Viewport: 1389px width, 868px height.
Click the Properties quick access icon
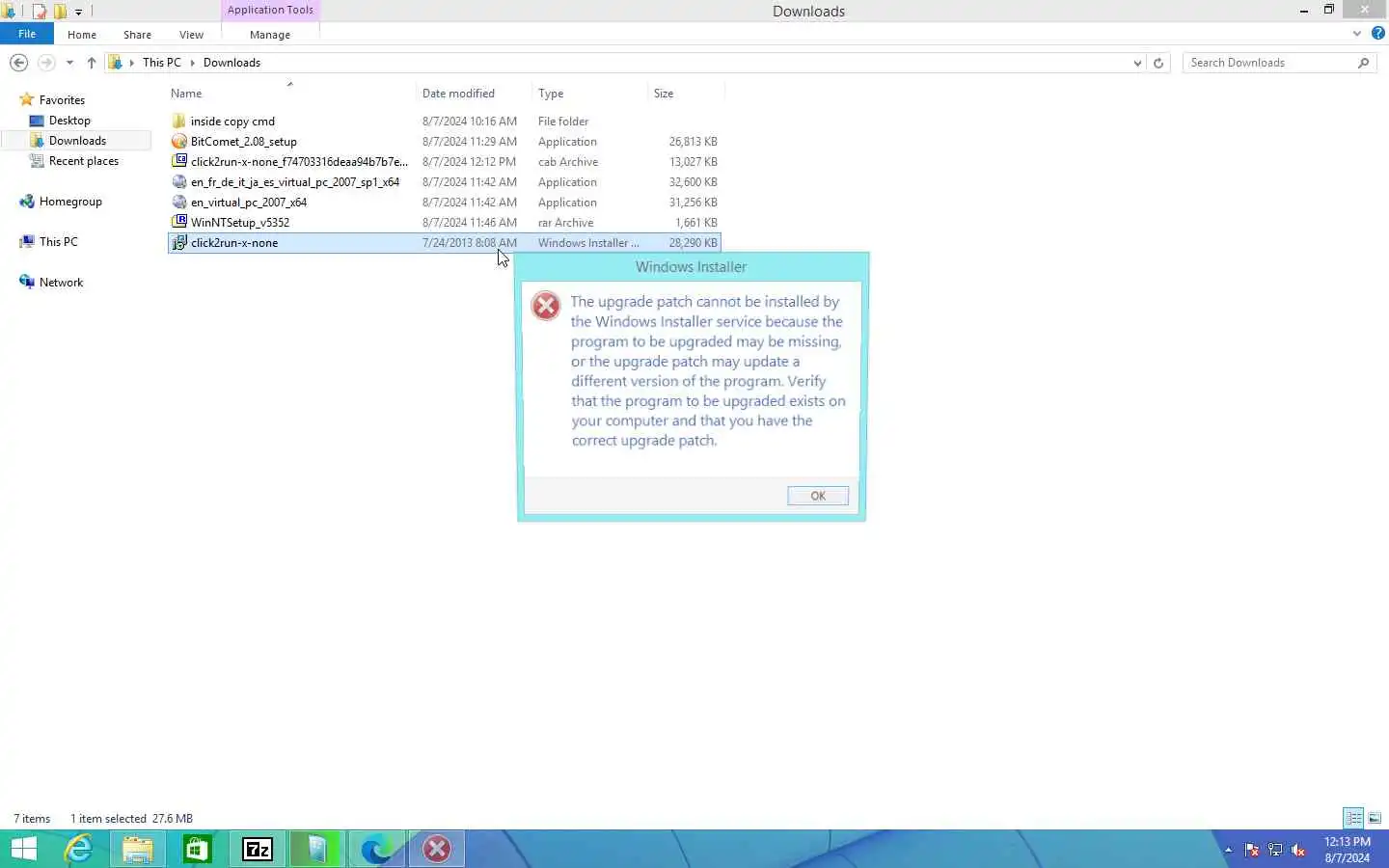tap(39, 12)
